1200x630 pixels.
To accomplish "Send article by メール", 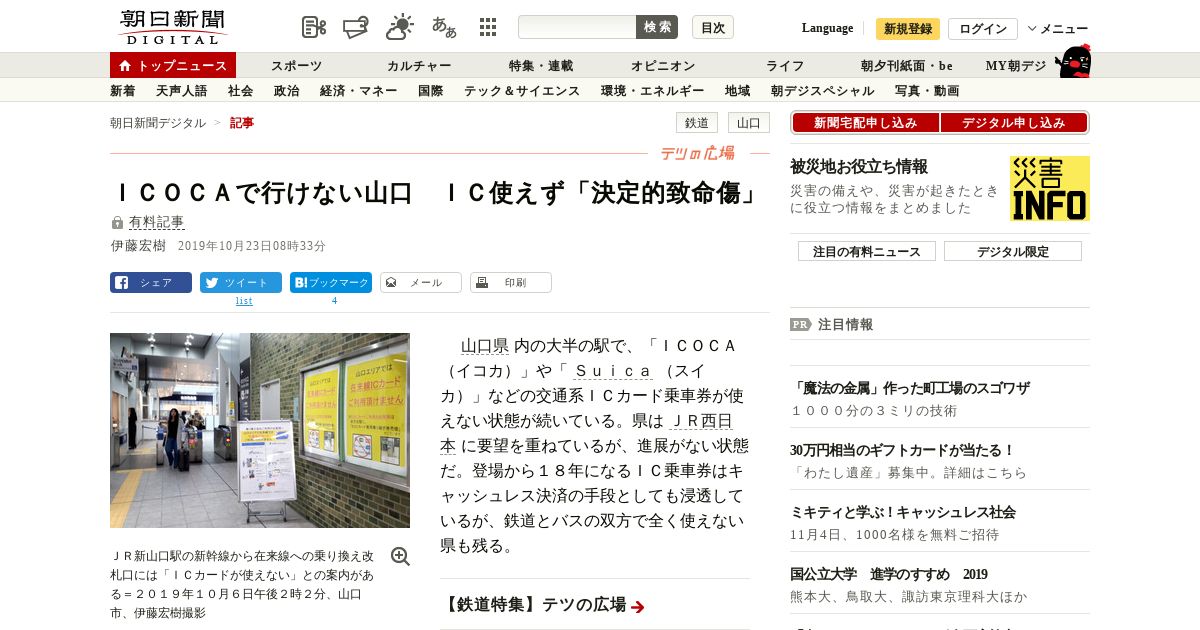I will click(421, 282).
